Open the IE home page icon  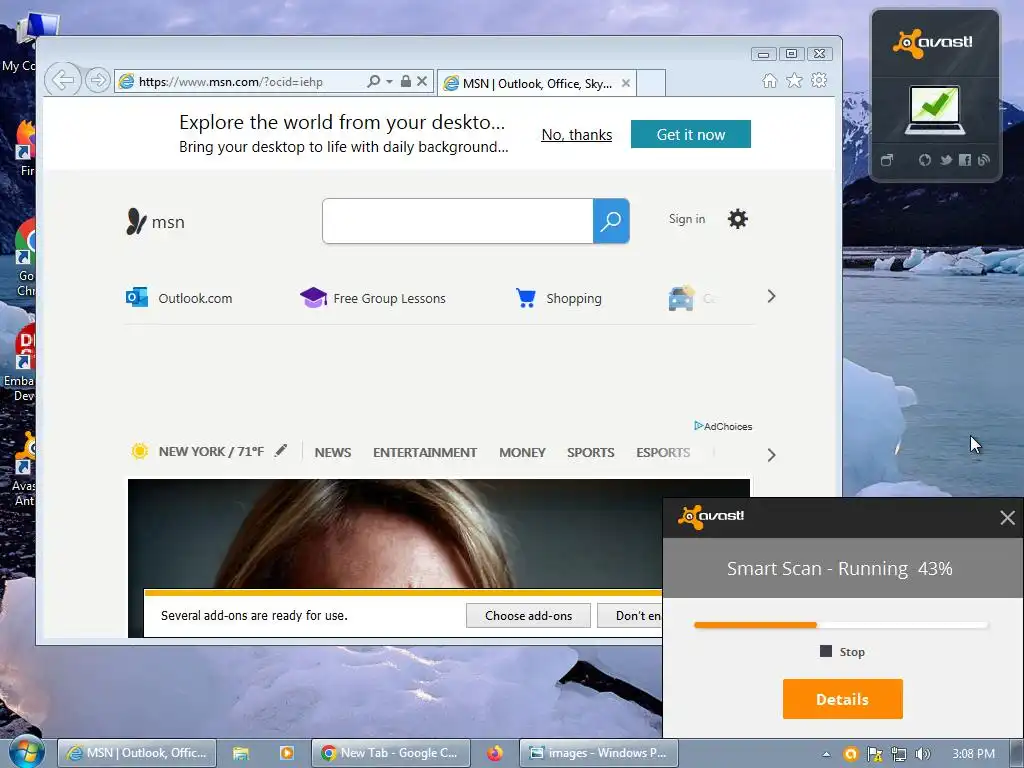pos(770,80)
